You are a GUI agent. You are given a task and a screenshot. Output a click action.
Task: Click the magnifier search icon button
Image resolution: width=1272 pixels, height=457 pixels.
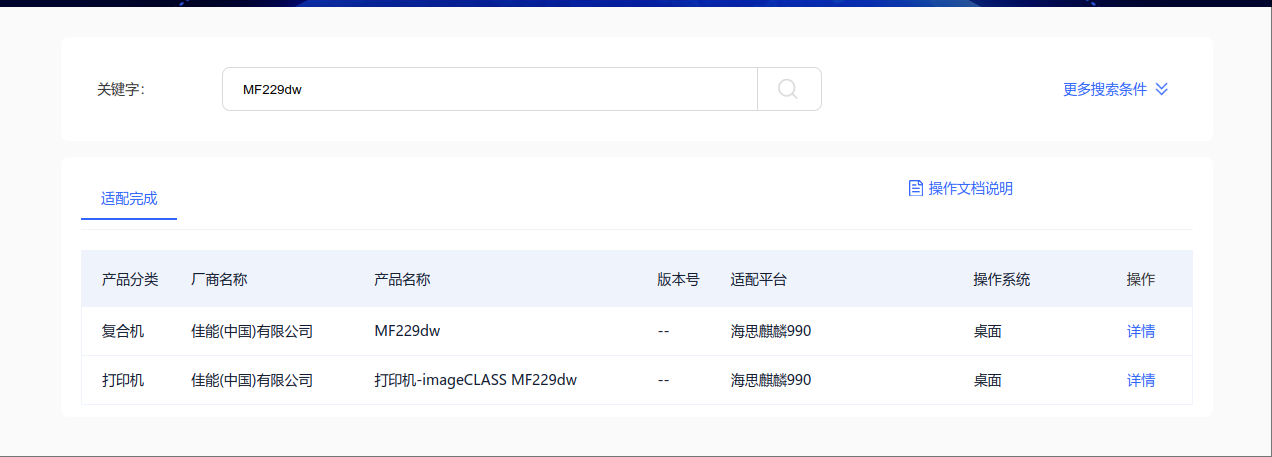[789, 89]
